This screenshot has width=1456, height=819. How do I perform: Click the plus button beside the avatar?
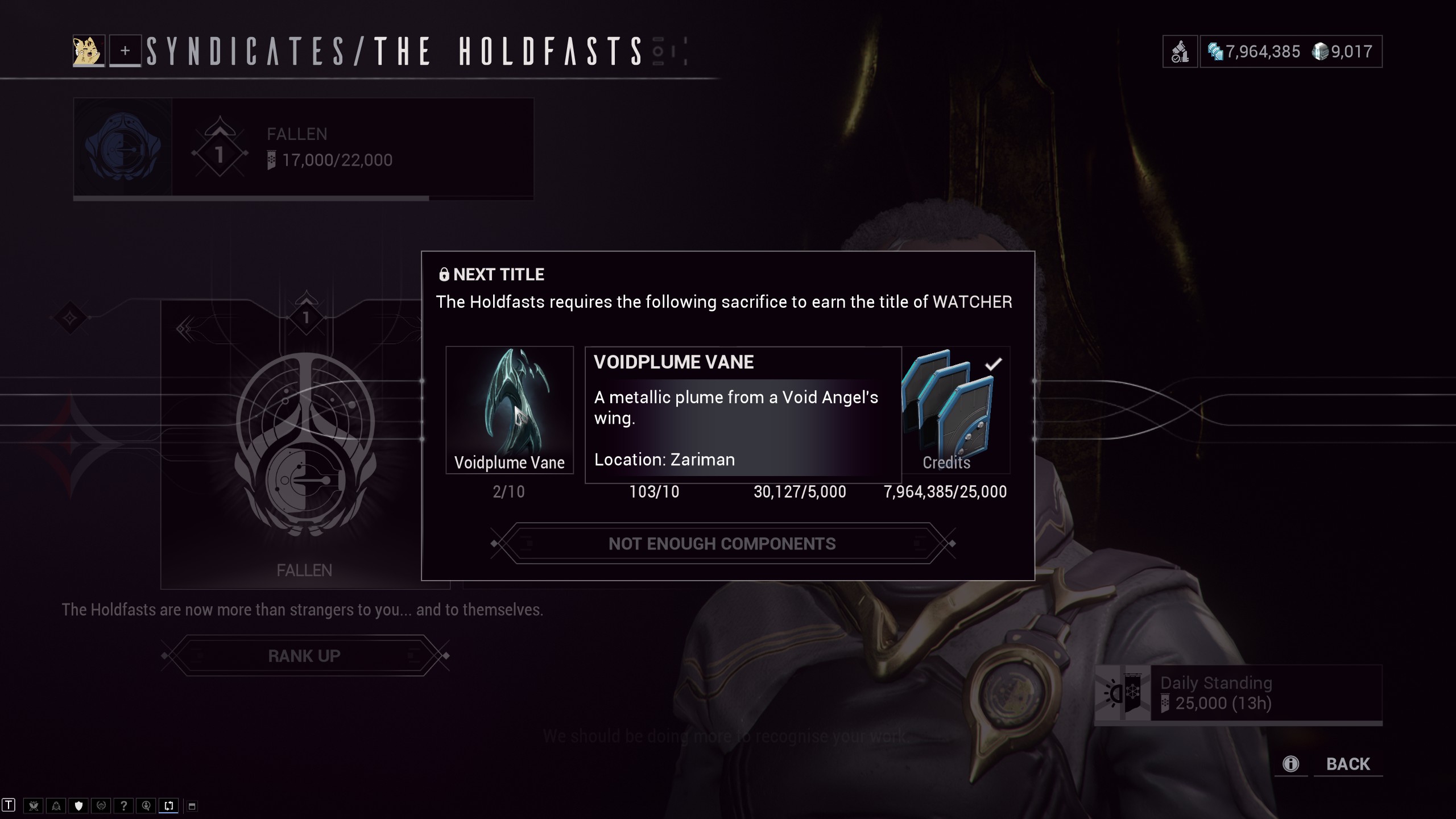(x=125, y=51)
